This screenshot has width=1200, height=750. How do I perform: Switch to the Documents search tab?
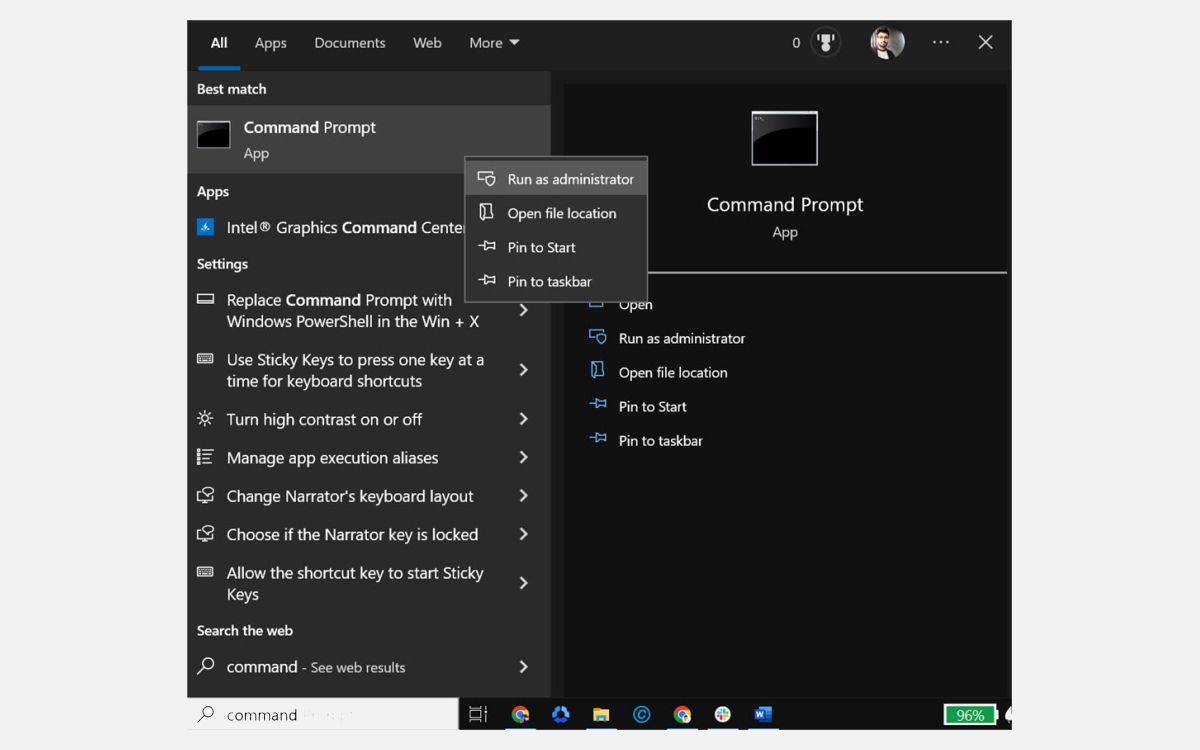(349, 43)
